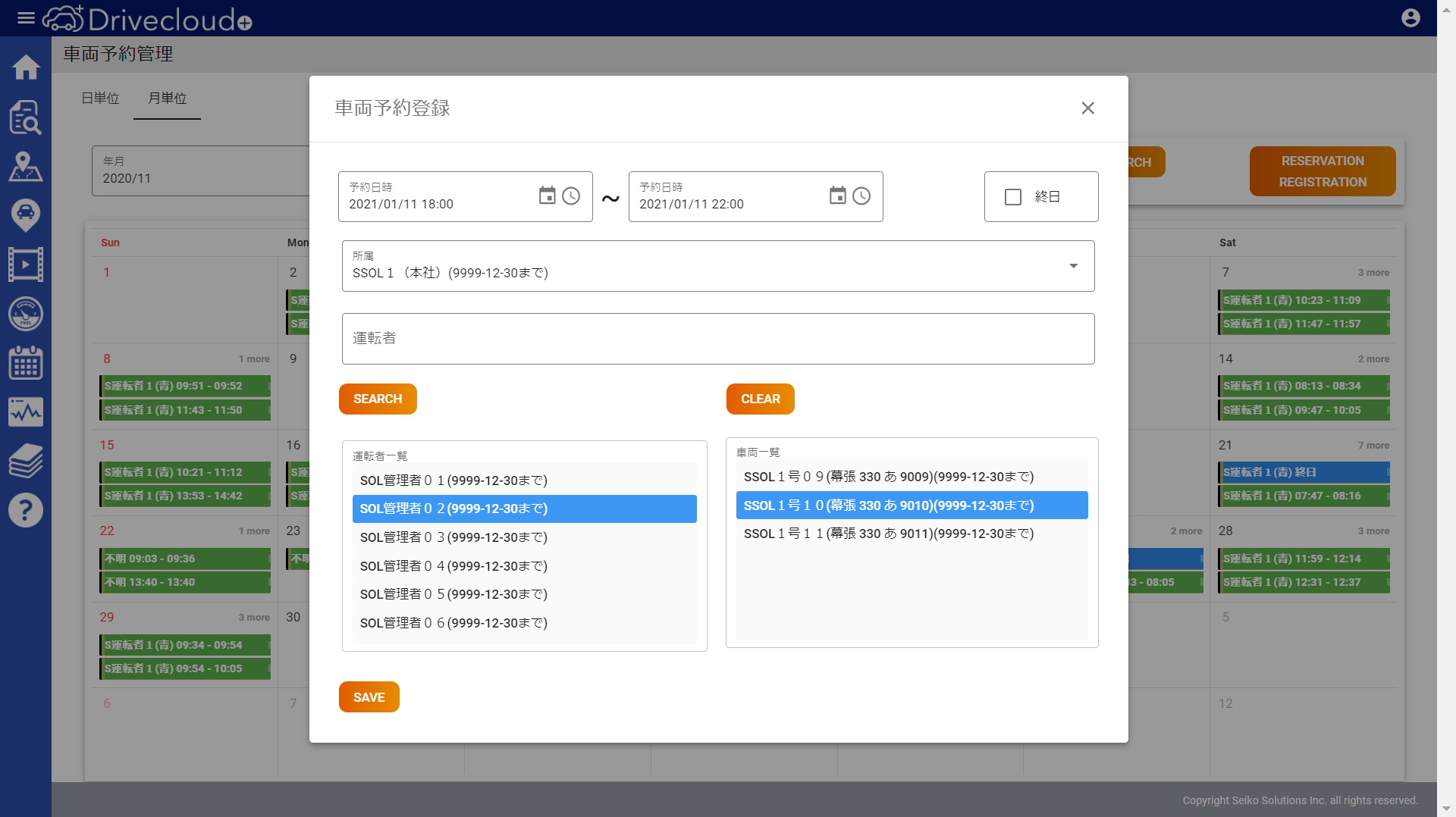Open calendar reservation sidebar icon
Image resolution: width=1456 pixels, height=817 pixels.
click(x=26, y=363)
